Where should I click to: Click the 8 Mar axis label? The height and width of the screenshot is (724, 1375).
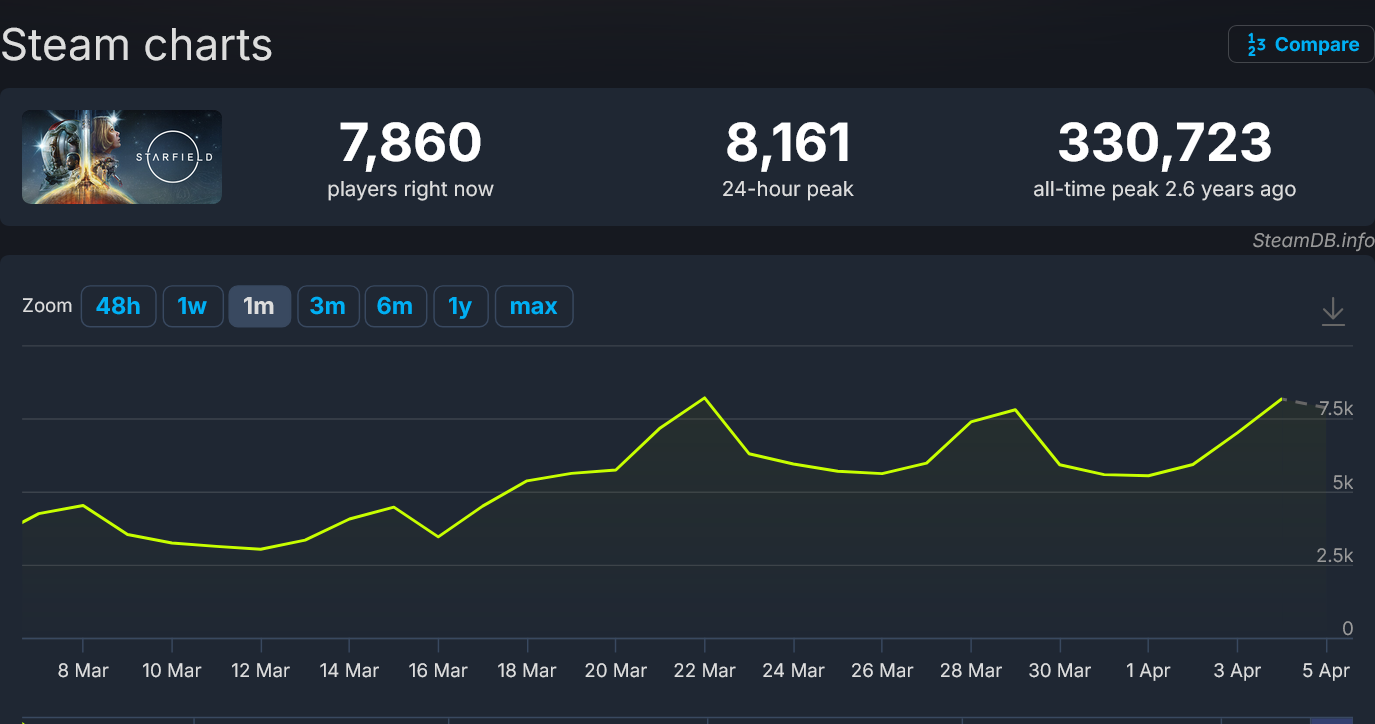83,671
